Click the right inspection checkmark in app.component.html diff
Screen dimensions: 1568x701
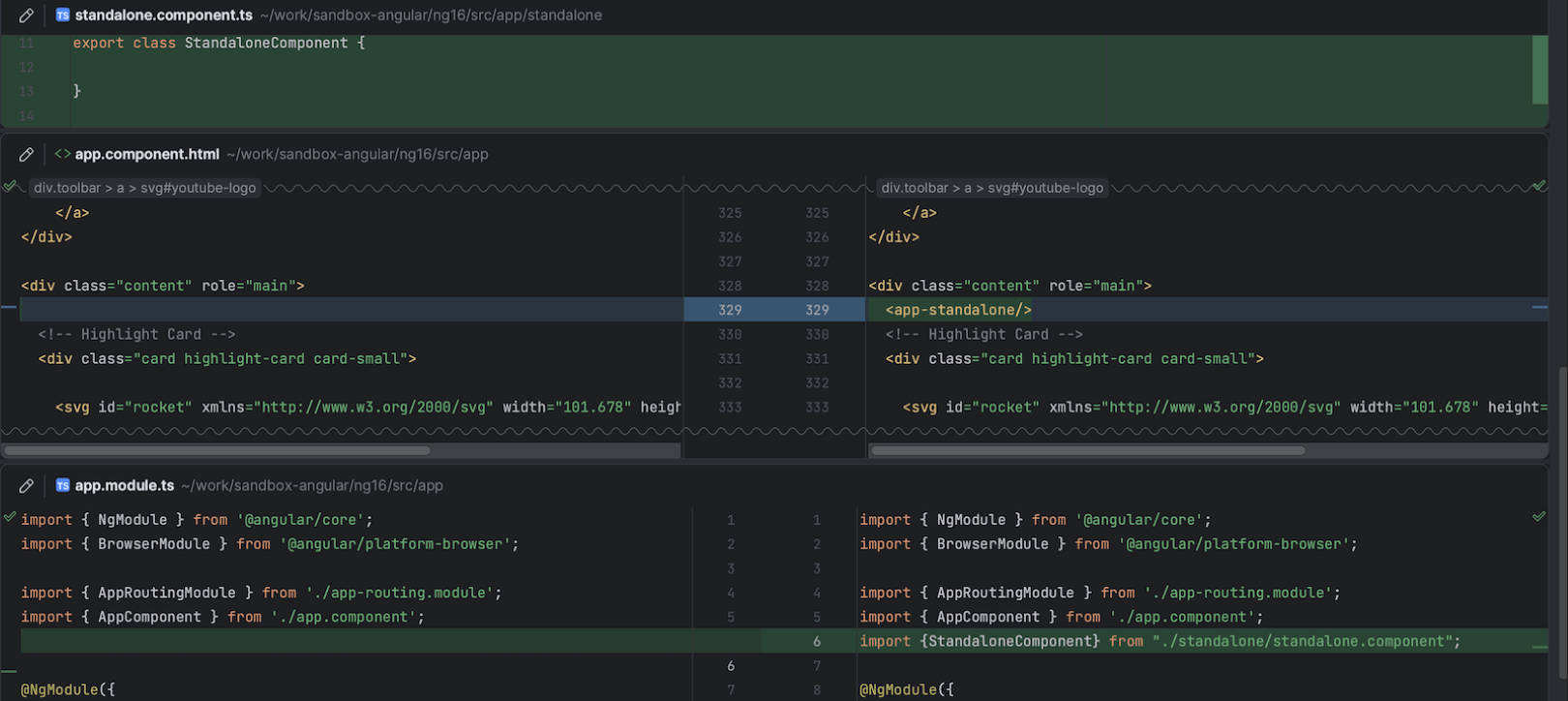(1539, 186)
